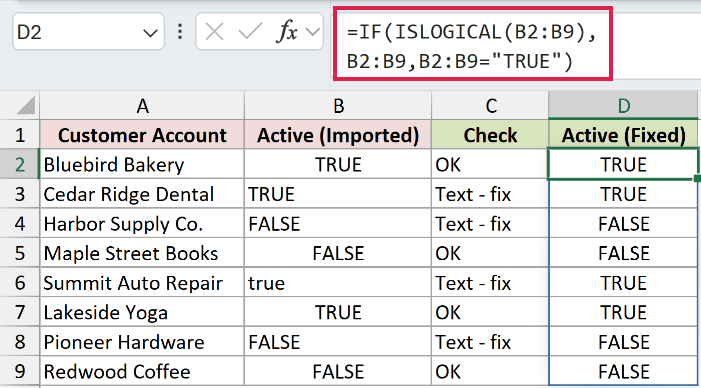
Task: Click Bluebird Bakery's Active (Imported) value
Action: (x=338, y=164)
